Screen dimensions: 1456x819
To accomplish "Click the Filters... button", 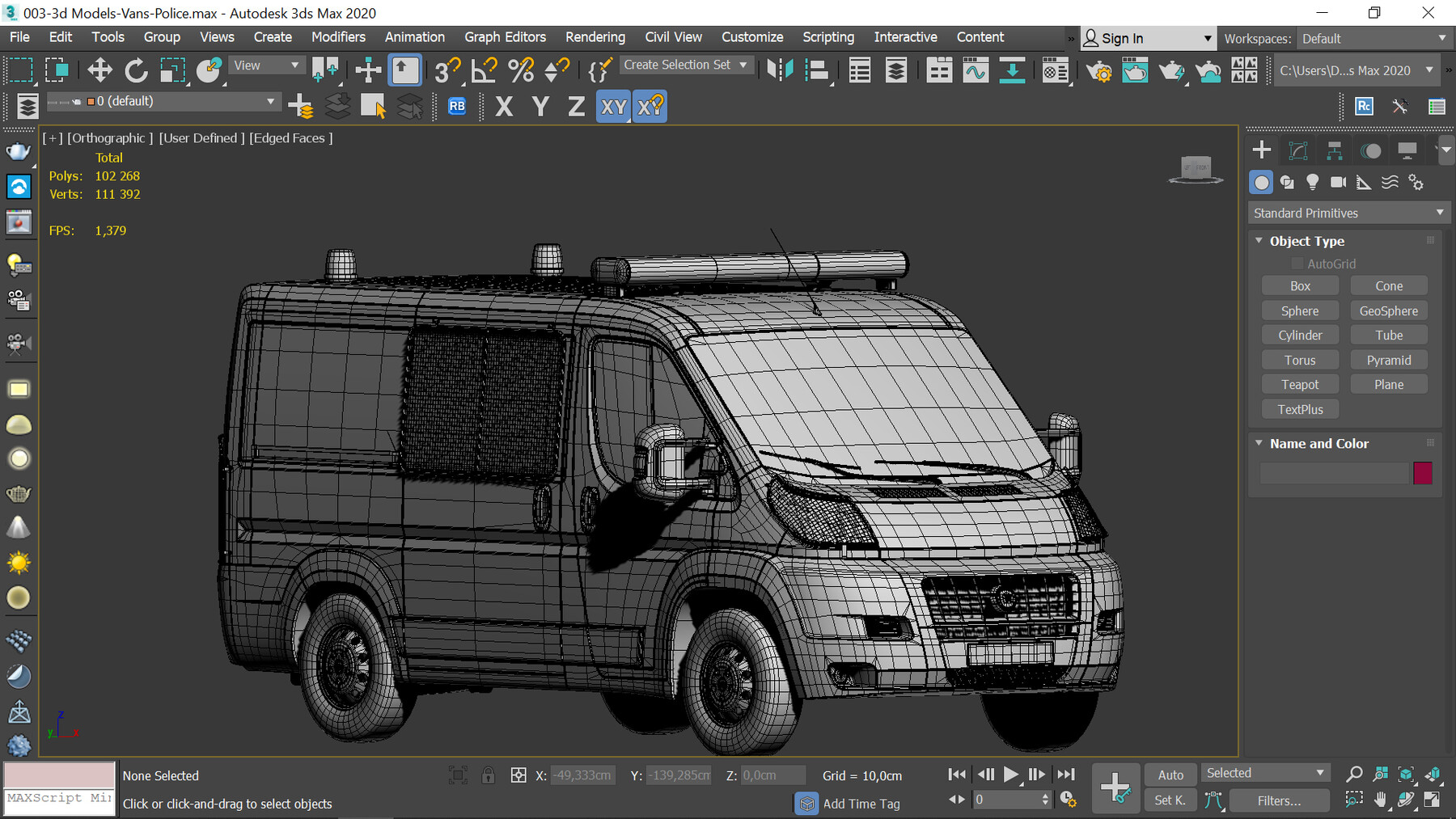I will coord(1280,800).
